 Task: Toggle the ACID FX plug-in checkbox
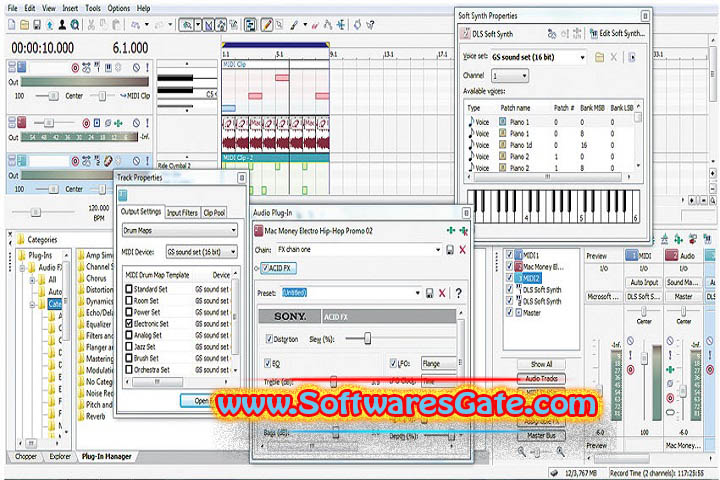(x=265, y=268)
